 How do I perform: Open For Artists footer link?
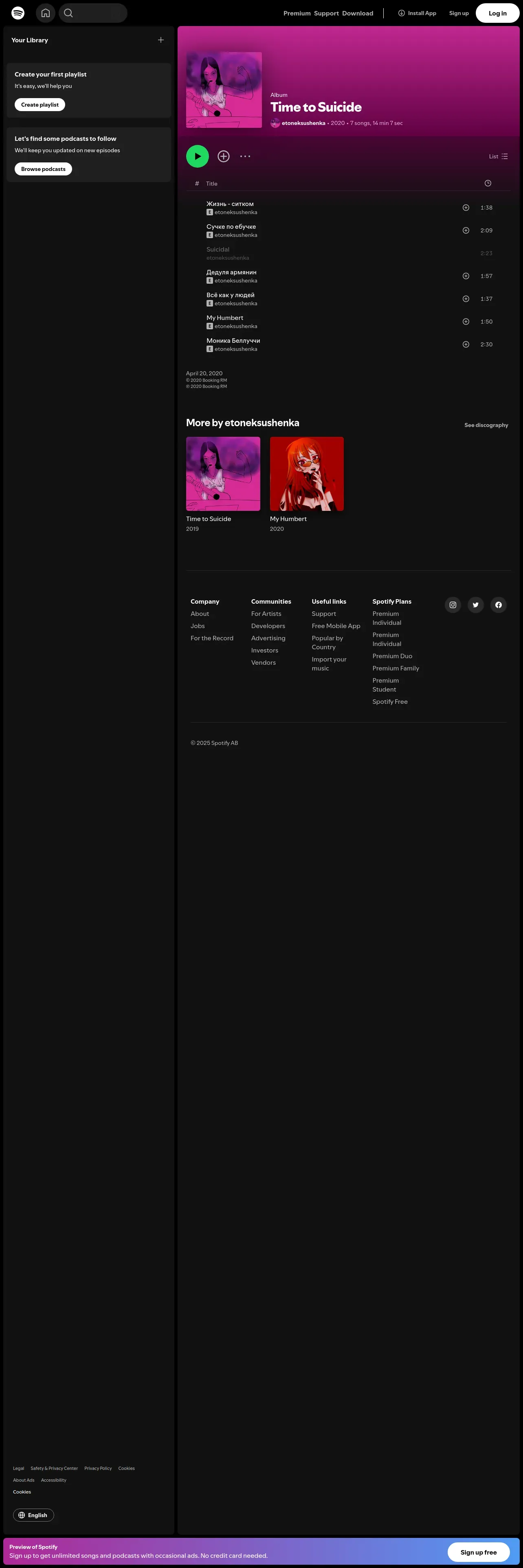pyautogui.click(x=266, y=613)
